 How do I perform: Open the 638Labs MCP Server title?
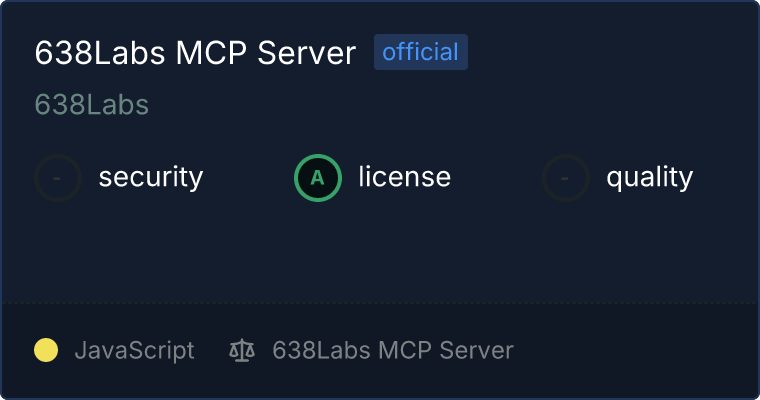click(x=195, y=52)
